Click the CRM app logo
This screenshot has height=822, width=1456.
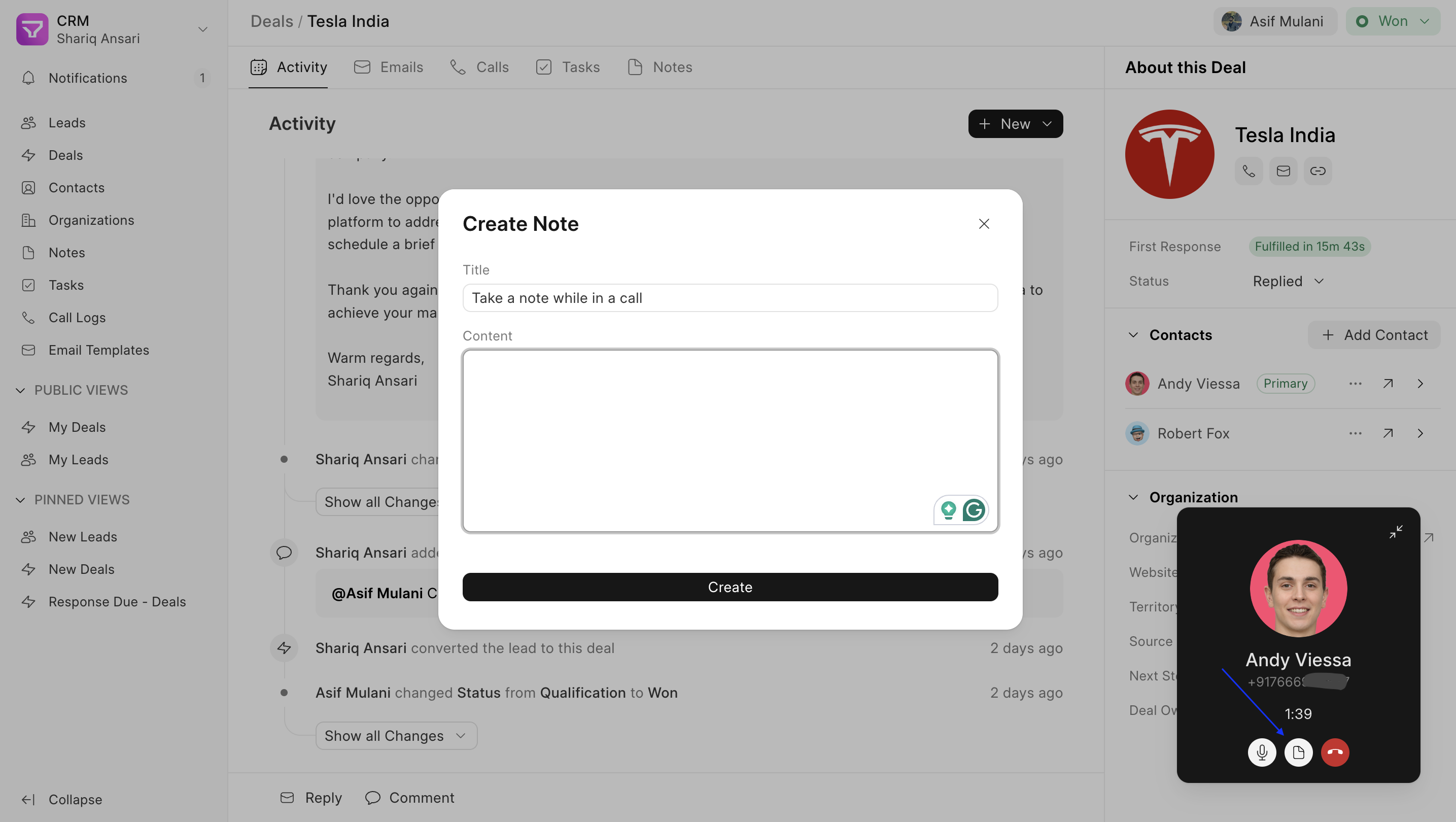(32, 29)
